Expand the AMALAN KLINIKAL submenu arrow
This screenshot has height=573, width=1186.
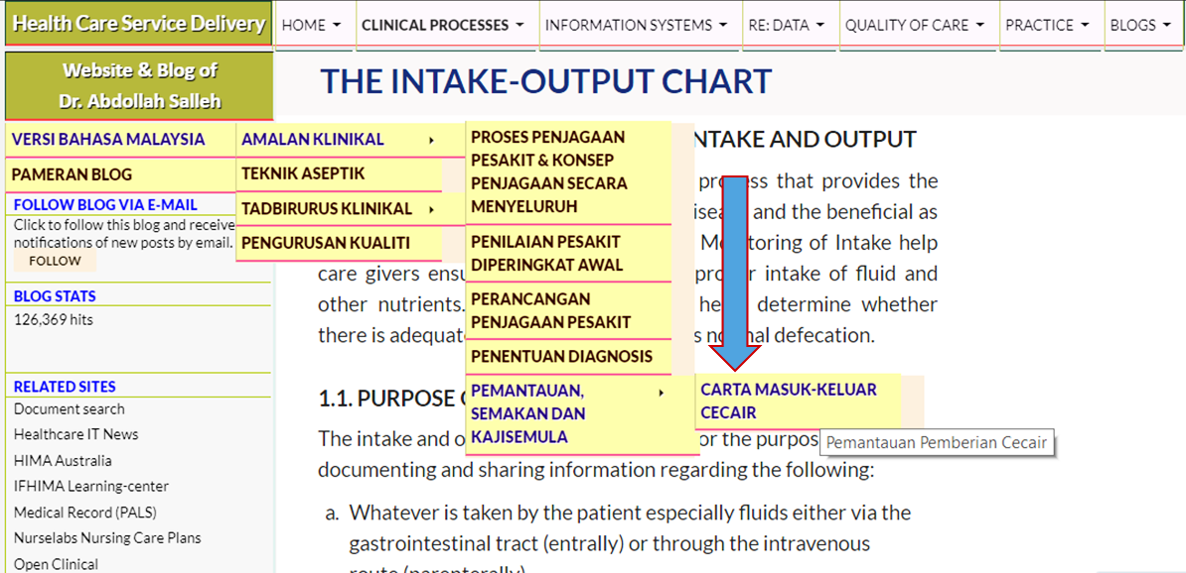point(431,140)
